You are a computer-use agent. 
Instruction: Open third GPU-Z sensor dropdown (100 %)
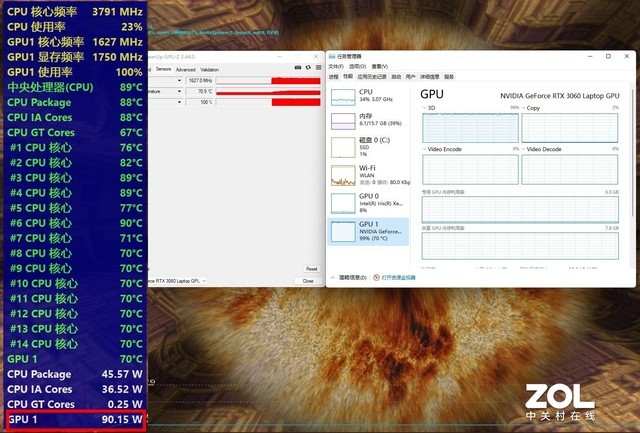pyautogui.click(x=179, y=102)
